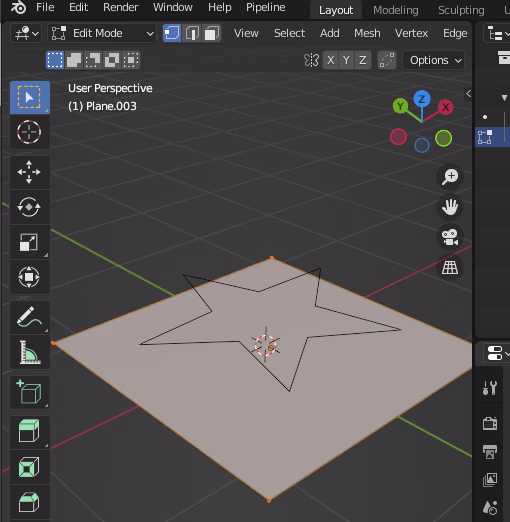Enable edge select mode
Image resolution: width=510 pixels, height=522 pixels.
coord(192,33)
